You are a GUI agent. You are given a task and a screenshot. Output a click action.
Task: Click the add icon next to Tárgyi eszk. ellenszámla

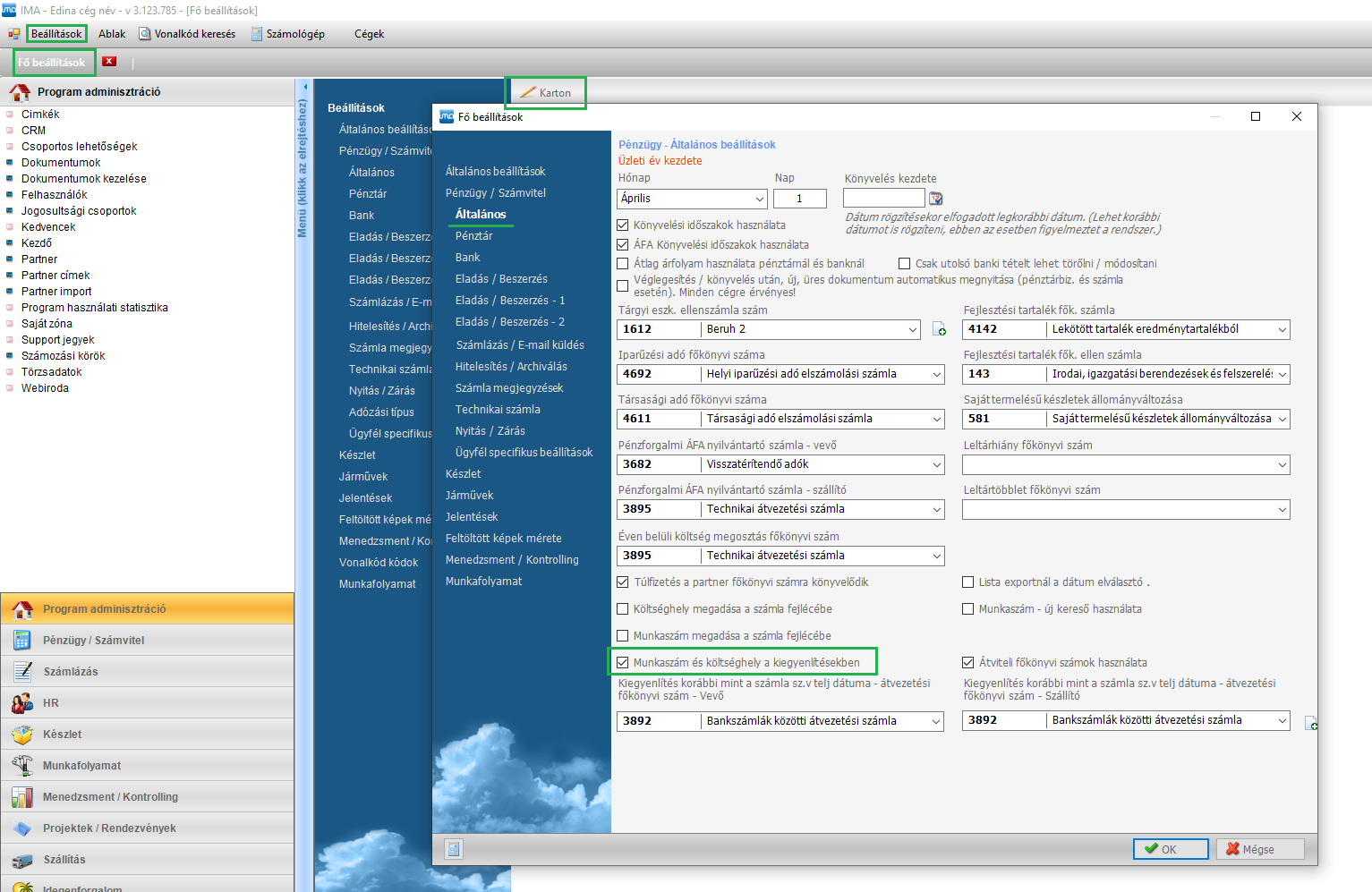(x=939, y=330)
